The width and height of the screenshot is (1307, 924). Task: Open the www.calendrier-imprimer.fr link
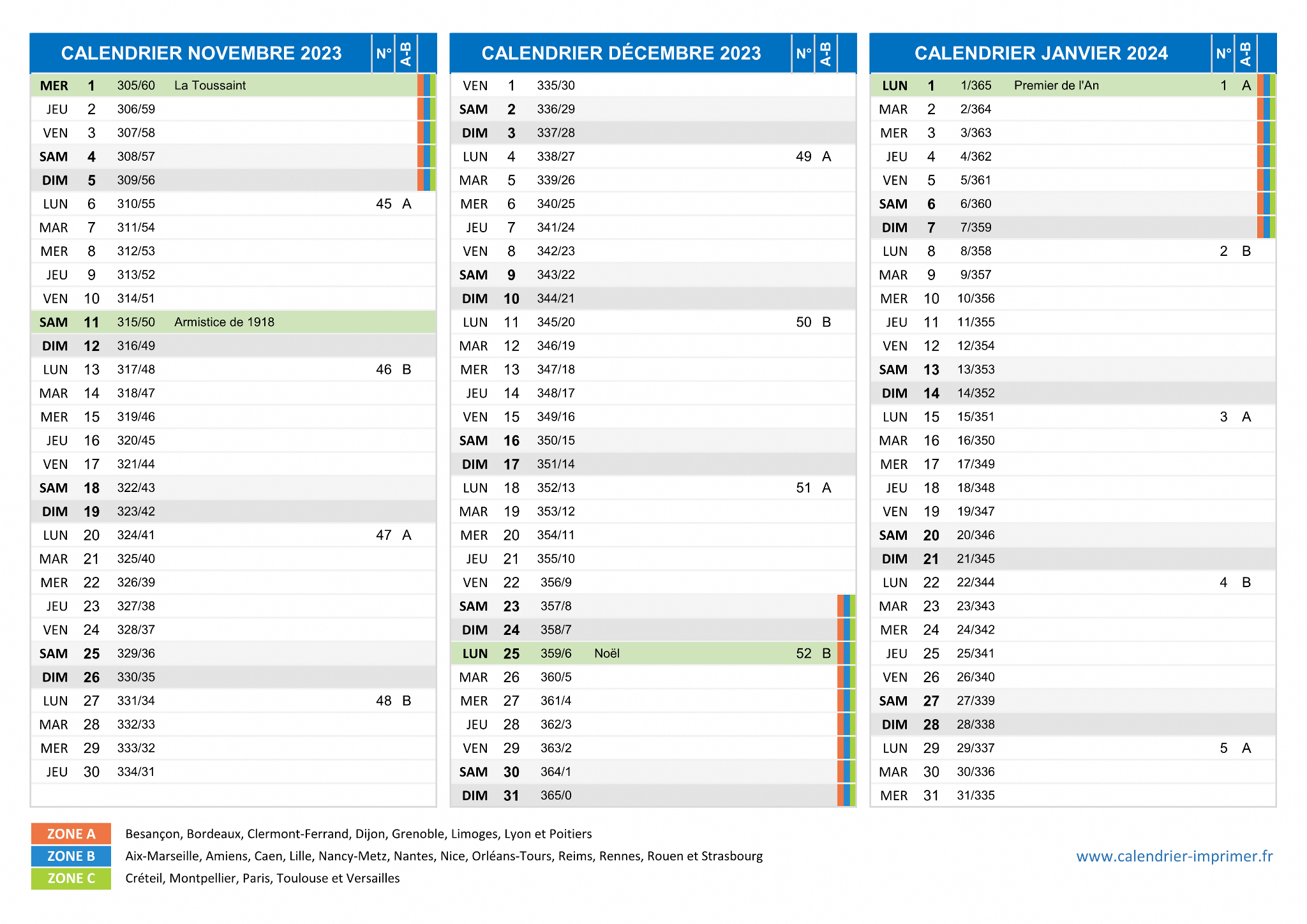click(x=1174, y=856)
